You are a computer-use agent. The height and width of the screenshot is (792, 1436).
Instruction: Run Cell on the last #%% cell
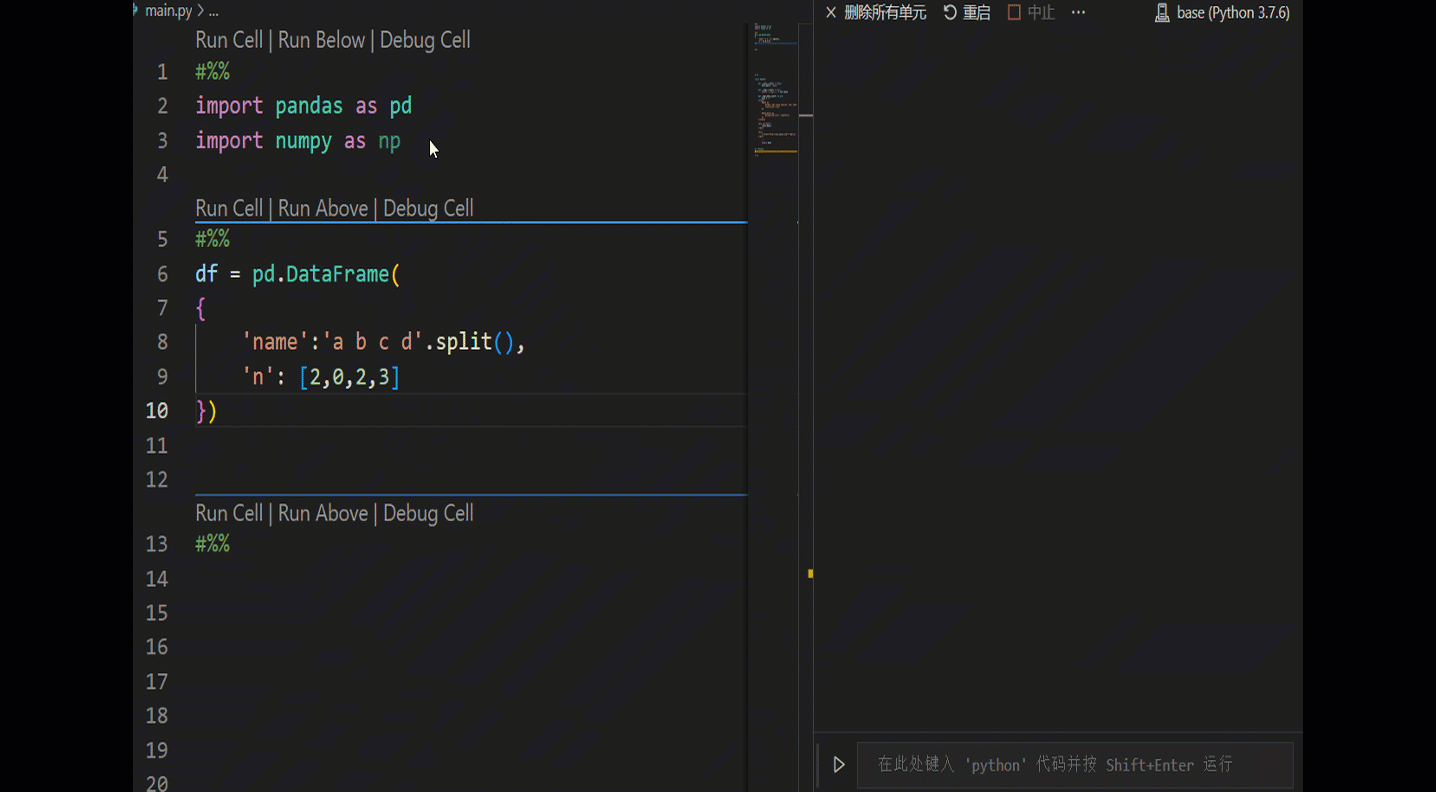[229, 512]
